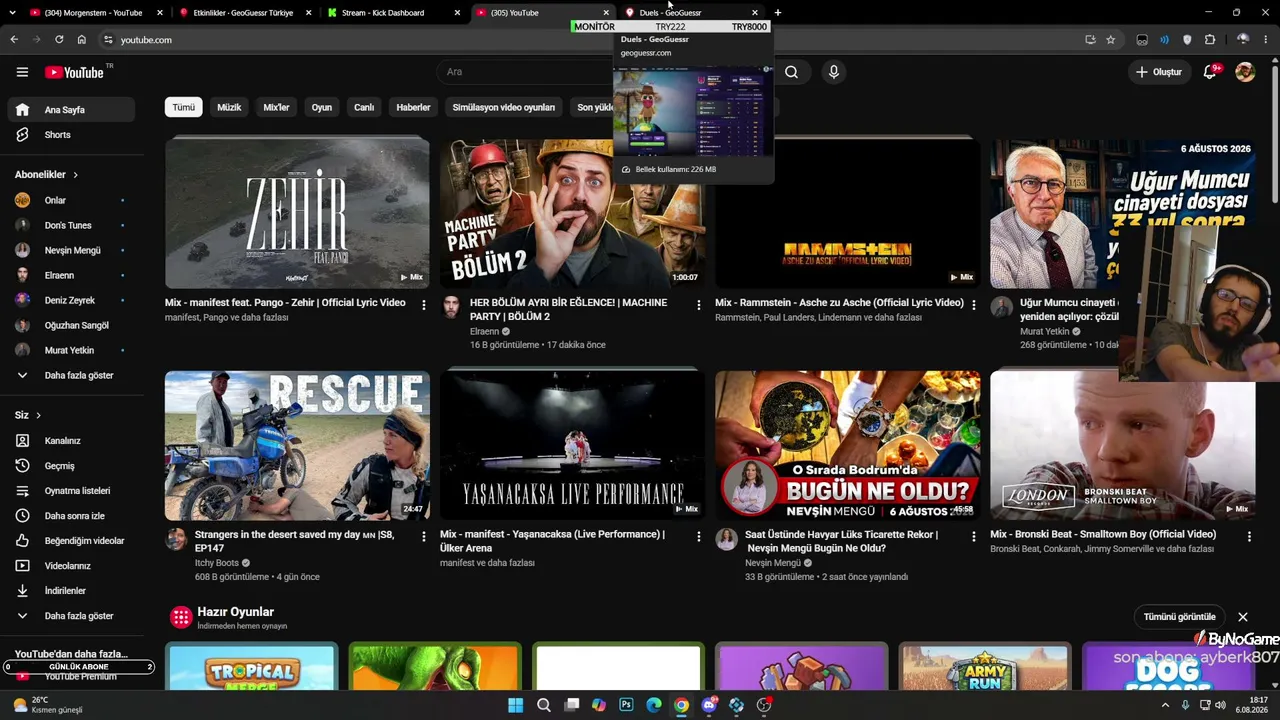The image size is (1280, 720).
Task: Open Discord from the taskbar
Action: pyautogui.click(x=709, y=705)
